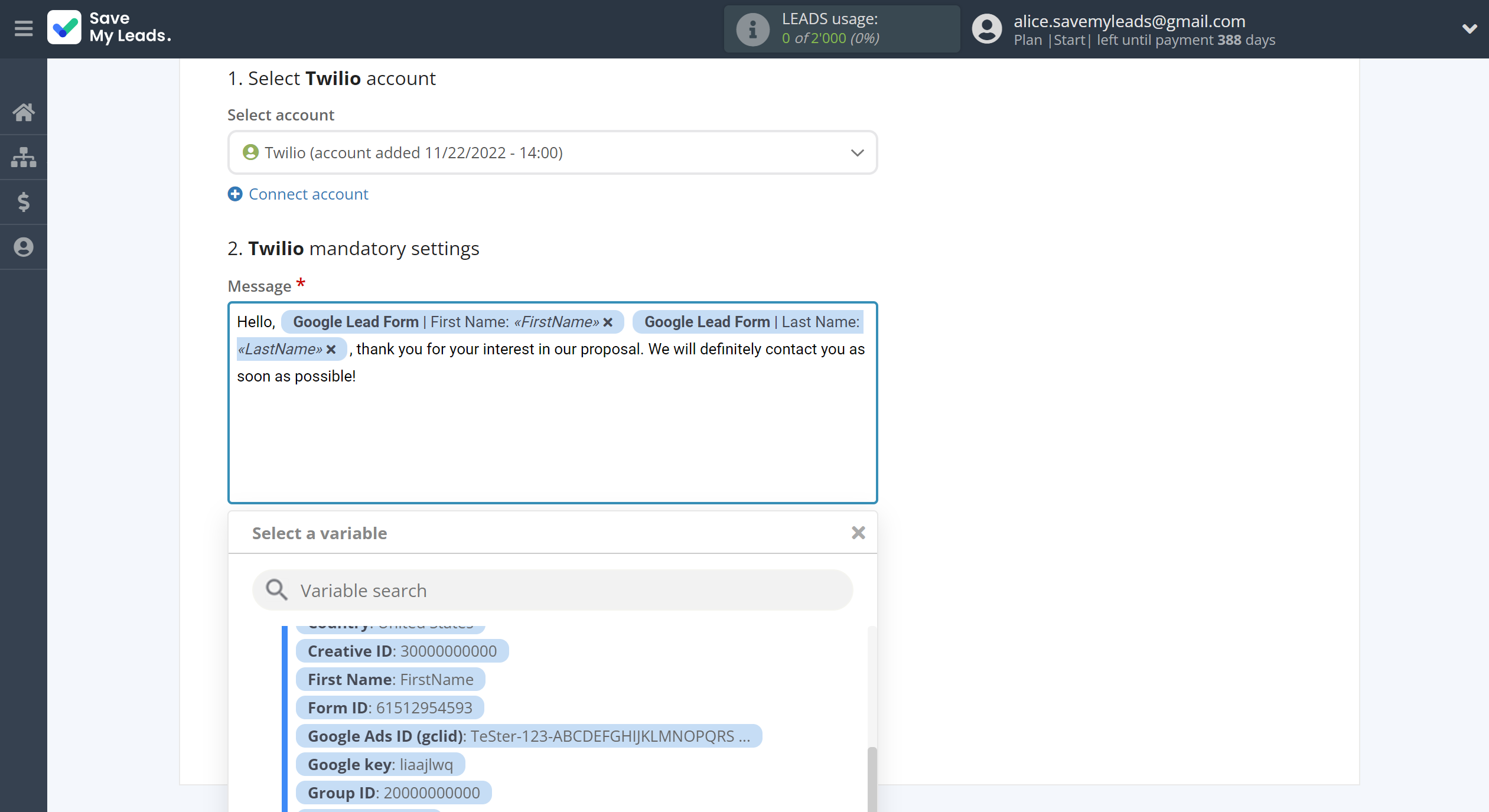Insert the Google key variable
The image size is (1489, 812).
pyautogui.click(x=380, y=764)
